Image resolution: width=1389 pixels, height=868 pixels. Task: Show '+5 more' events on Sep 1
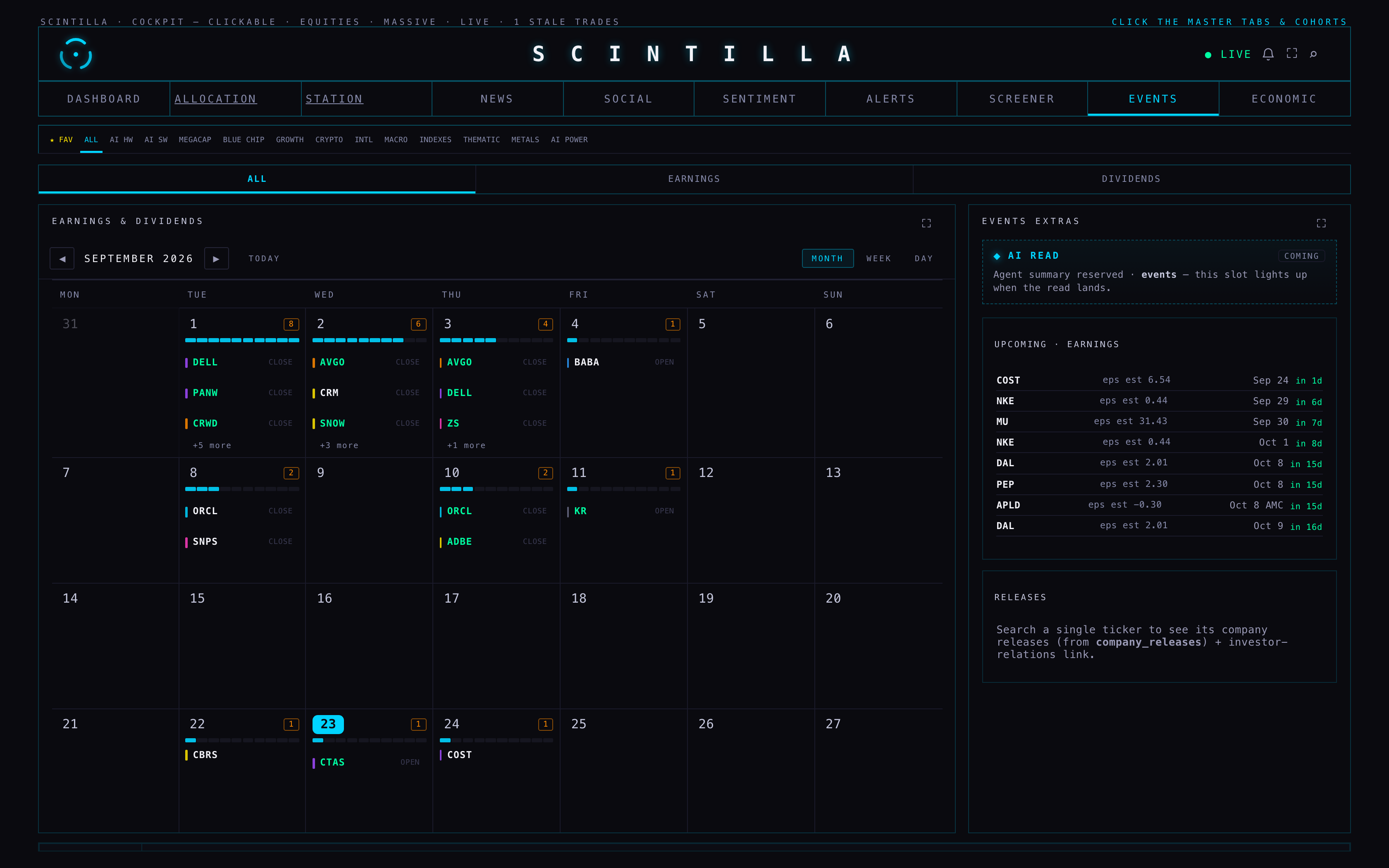[212, 445]
